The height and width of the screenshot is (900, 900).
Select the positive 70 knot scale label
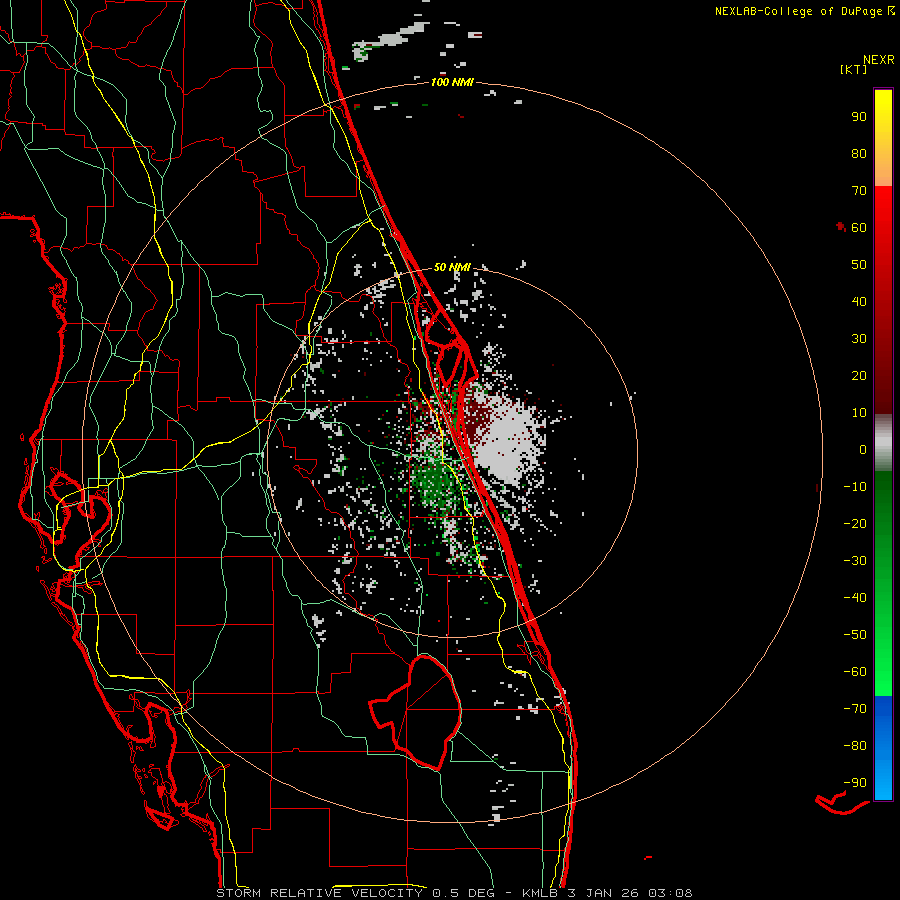859,191
